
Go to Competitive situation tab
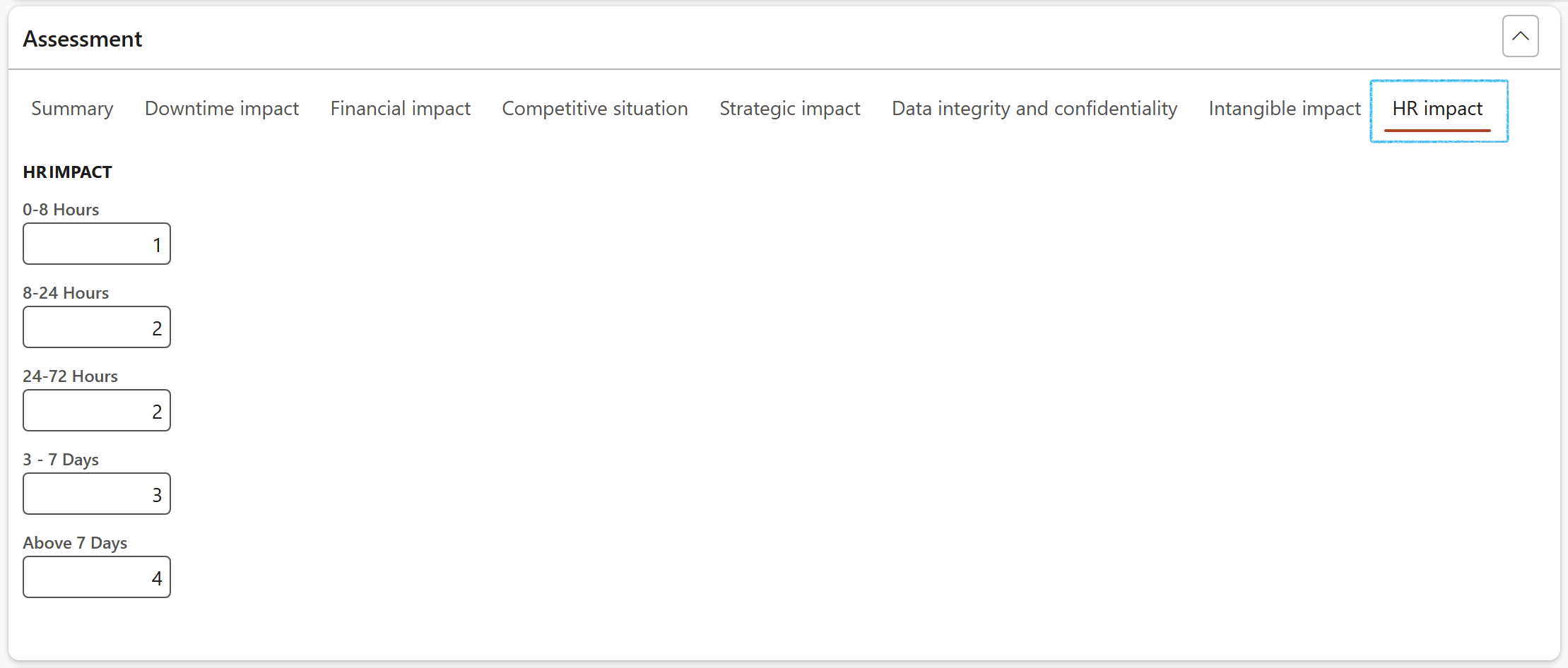click(594, 109)
